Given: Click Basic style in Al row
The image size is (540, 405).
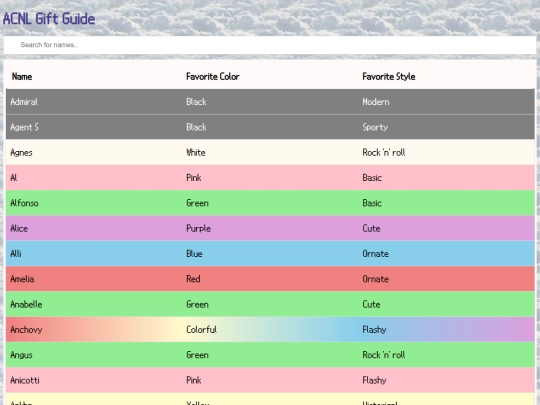Looking at the screenshot, I should 372,178.
